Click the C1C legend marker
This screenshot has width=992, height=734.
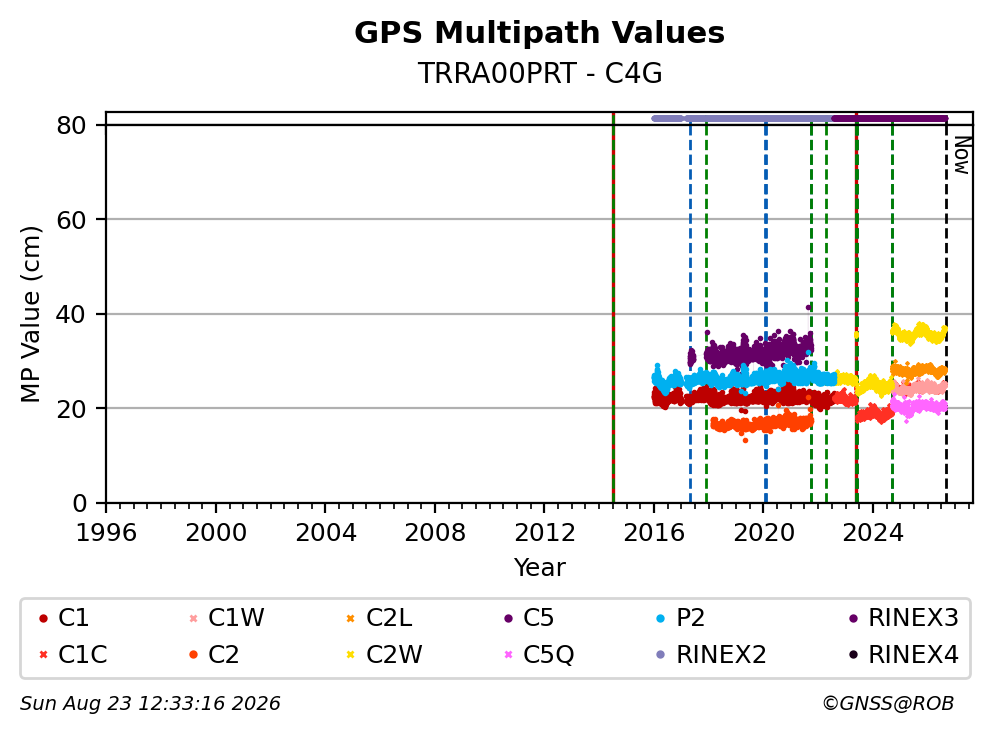(43, 654)
